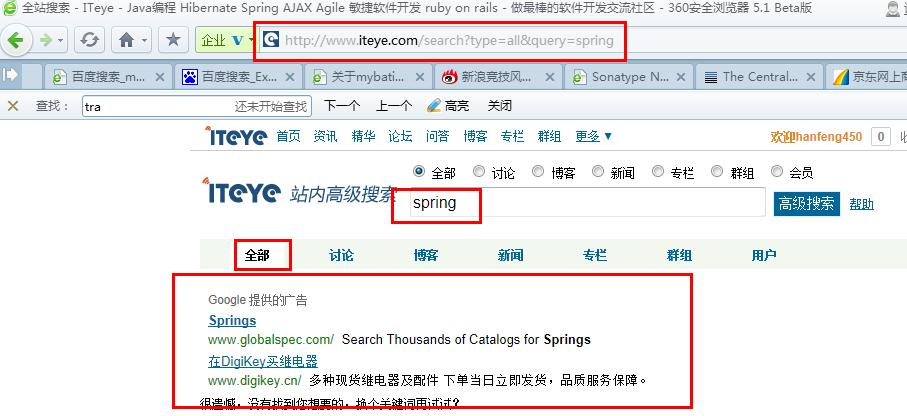This screenshot has height=416, width=907.
Task: Click the address bar URL field
Action: coord(448,41)
